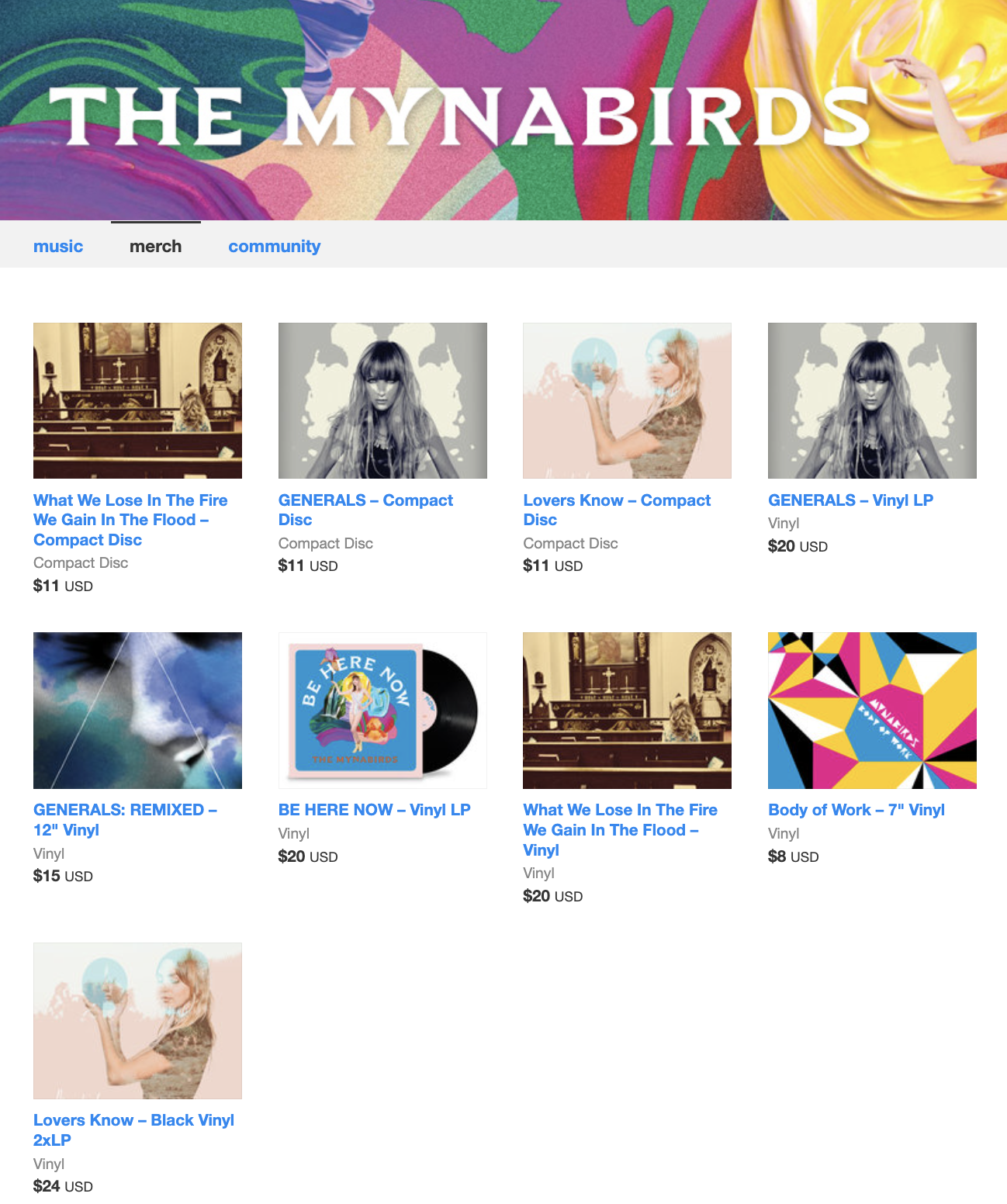
Task: Click GENERALS – Compact Disc title link
Action: (365, 510)
